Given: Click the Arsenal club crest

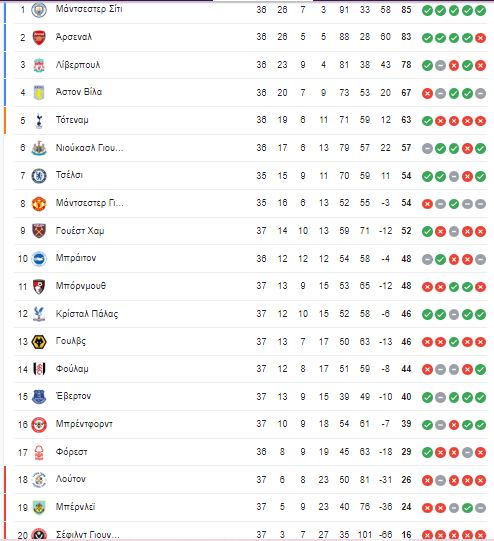Looking at the screenshot, I should pos(39,37).
